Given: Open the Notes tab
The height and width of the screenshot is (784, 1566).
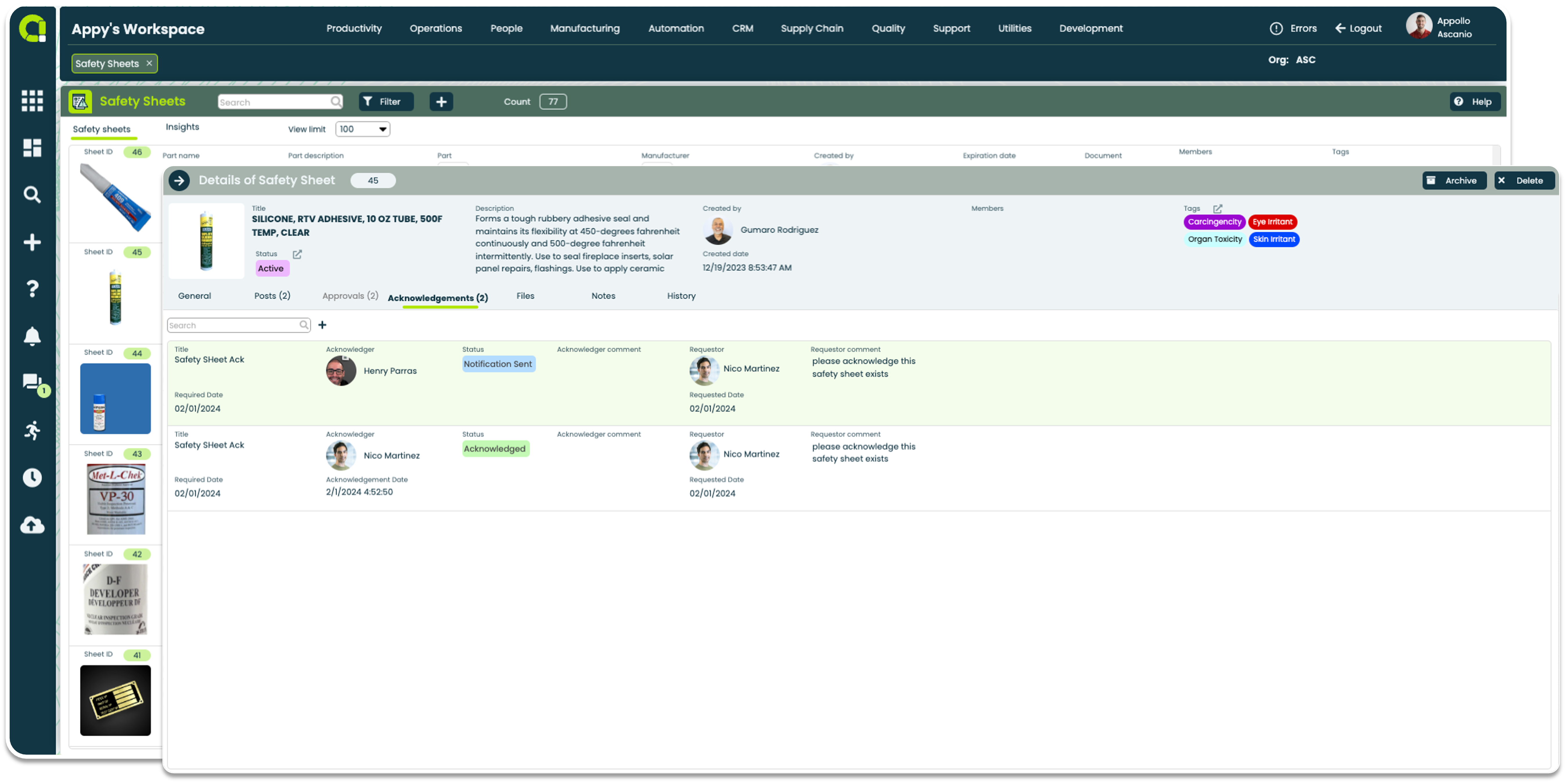Looking at the screenshot, I should coord(603,296).
